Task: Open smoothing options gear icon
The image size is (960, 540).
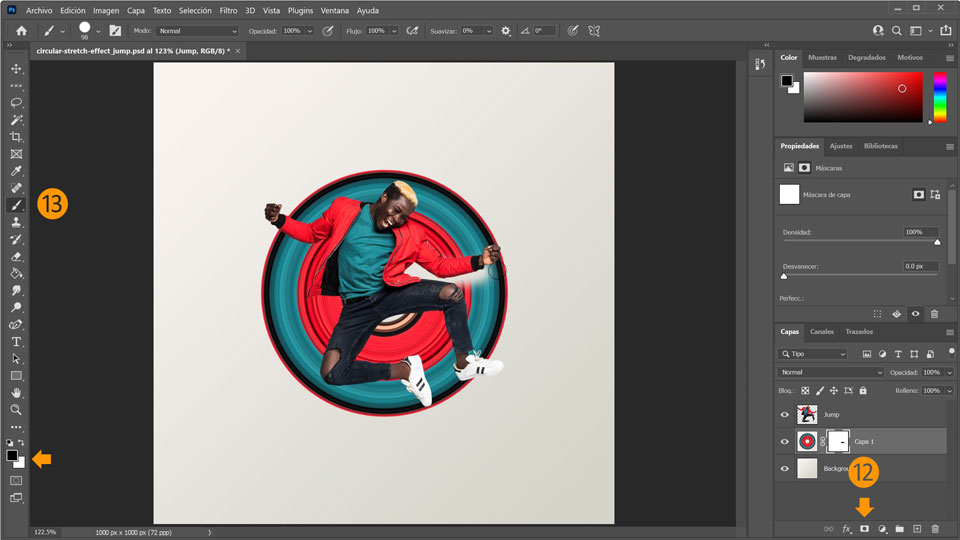Action: [506, 31]
